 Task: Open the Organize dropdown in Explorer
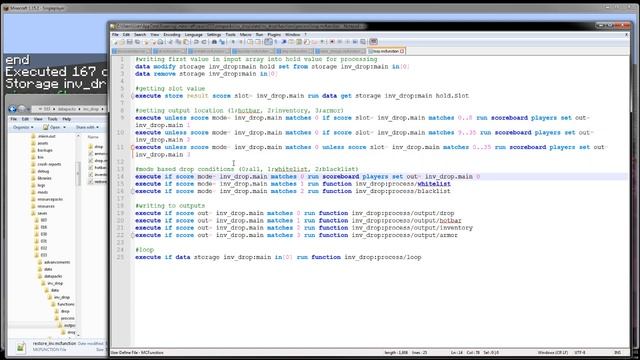pyautogui.click(x=23, y=127)
